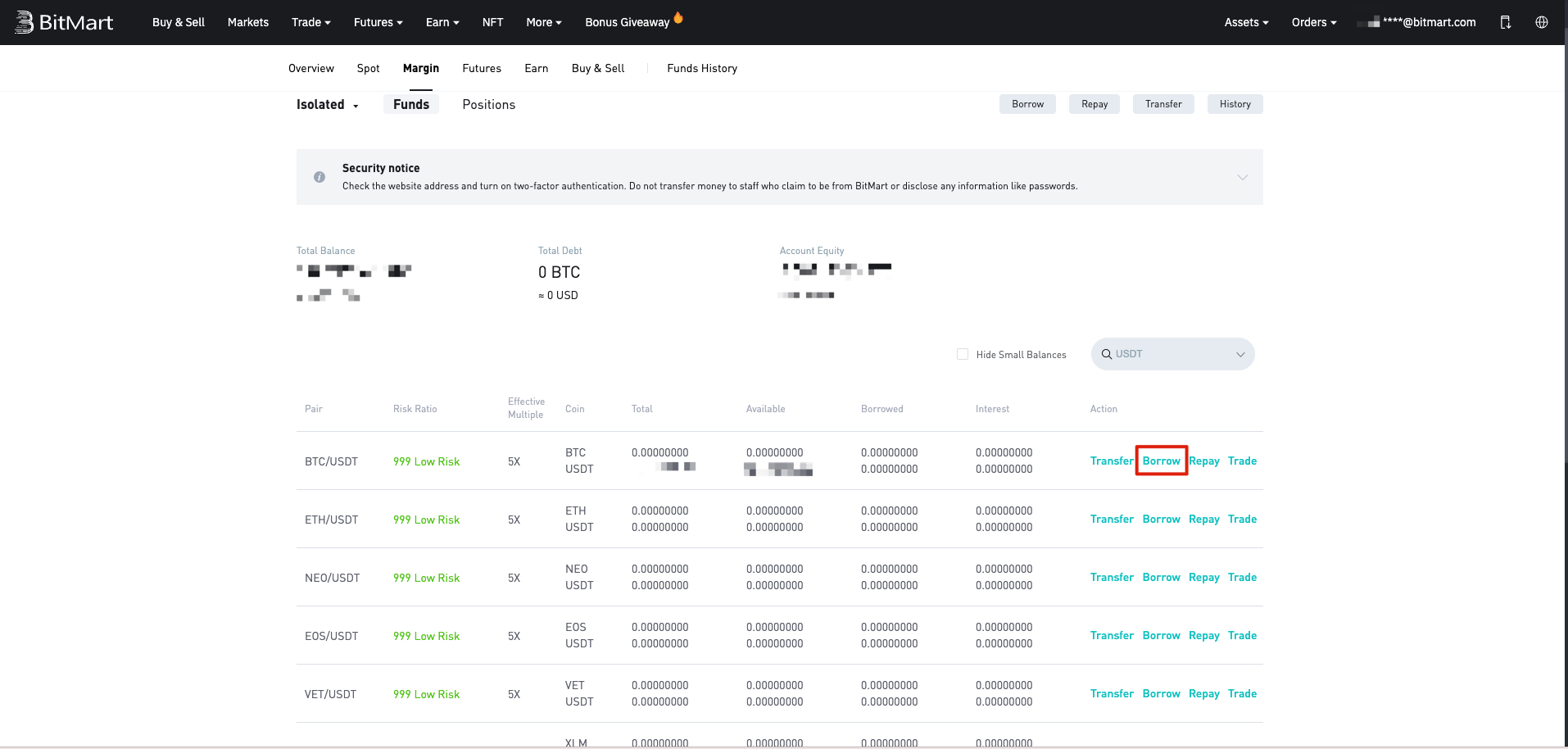Click Trade for ETH/USDT
This screenshot has width=1568, height=749.
click(1242, 519)
